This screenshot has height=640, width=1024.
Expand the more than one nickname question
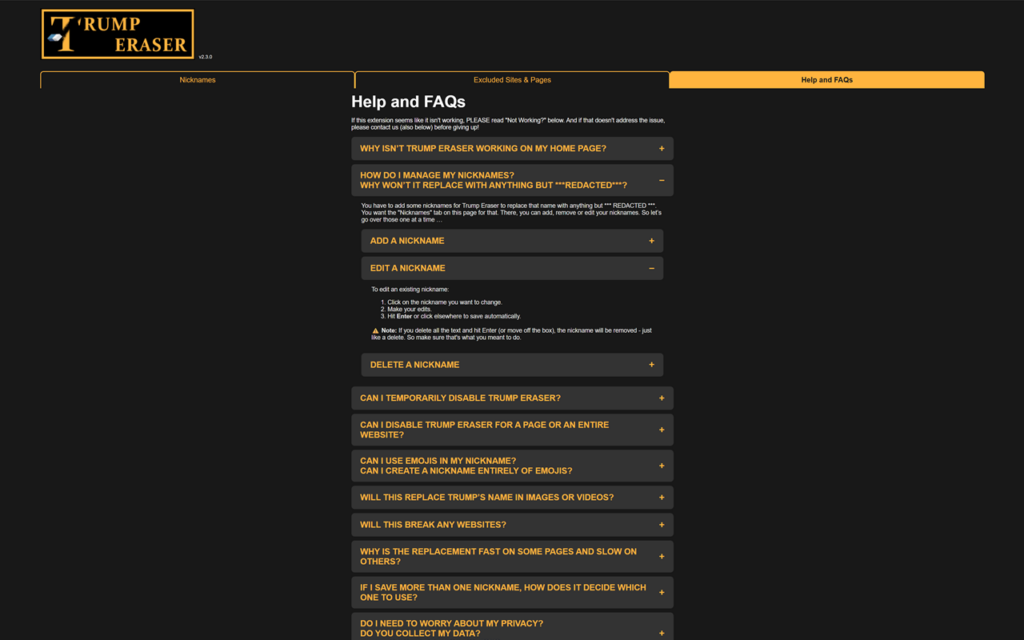coord(512,592)
